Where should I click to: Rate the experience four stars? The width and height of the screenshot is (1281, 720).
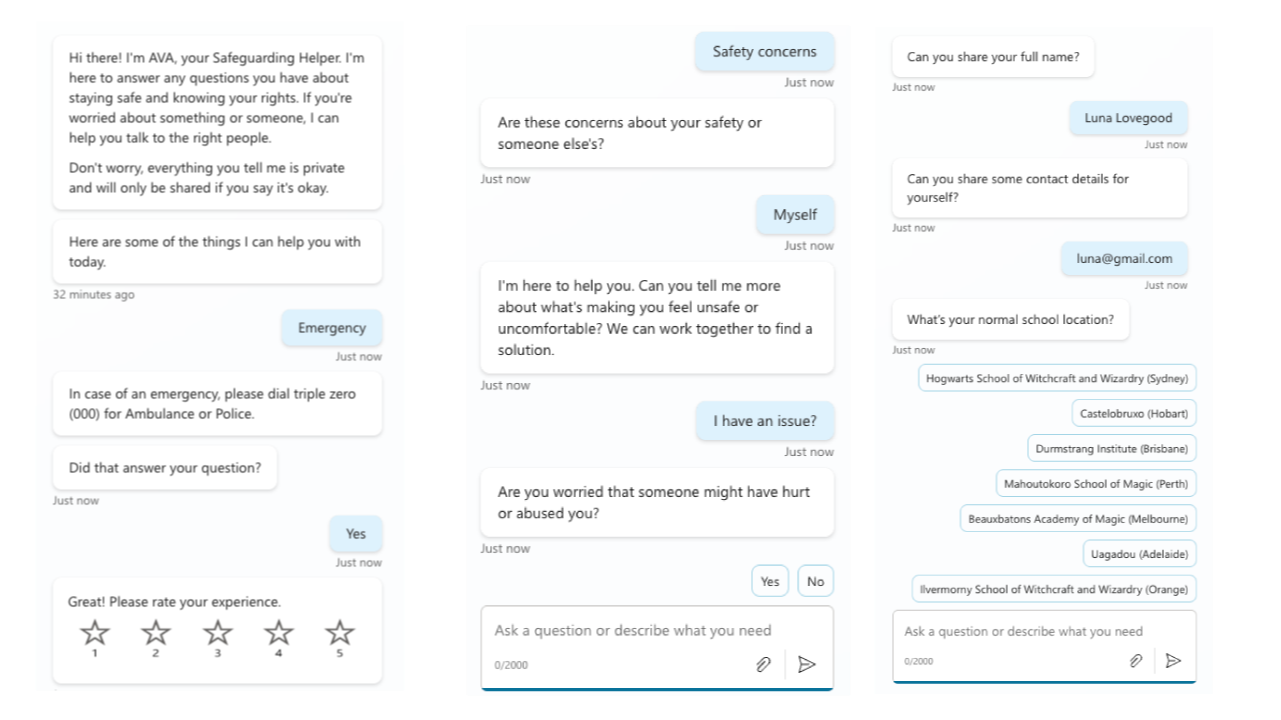point(279,633)
